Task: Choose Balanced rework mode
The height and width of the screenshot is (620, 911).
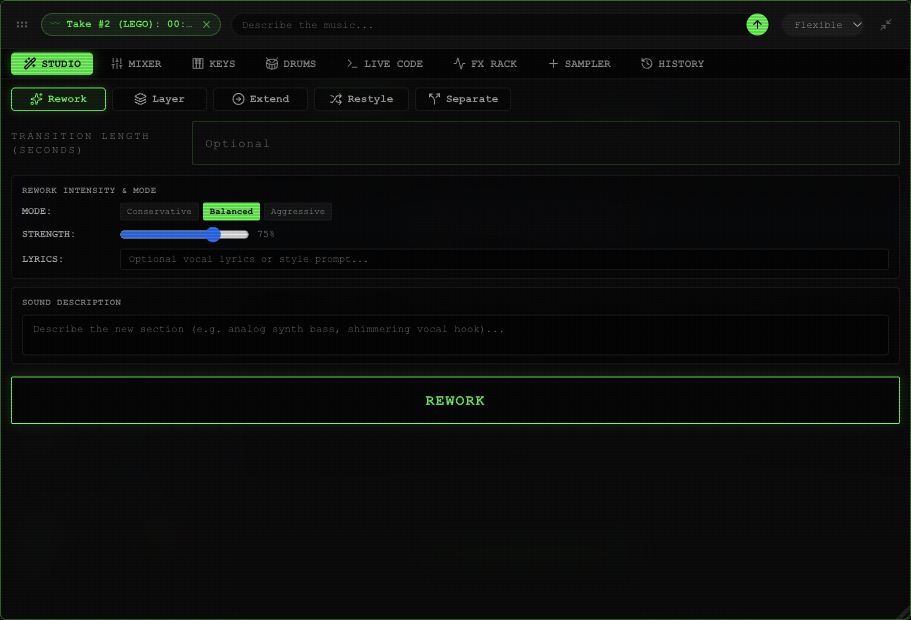Action: click(x=231, y=212)
